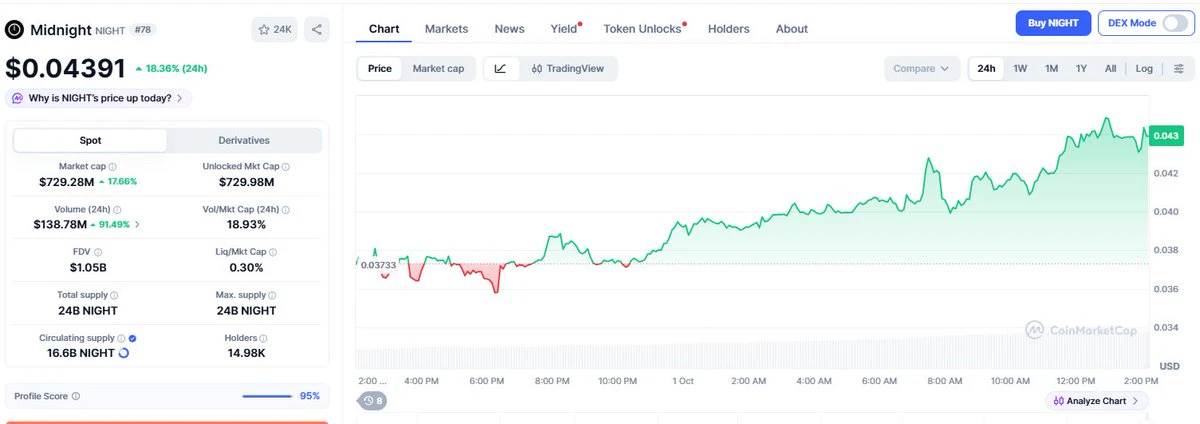Click info icon next to Total supply
This screenshot has width=1200, height=424.
point(114,296)
